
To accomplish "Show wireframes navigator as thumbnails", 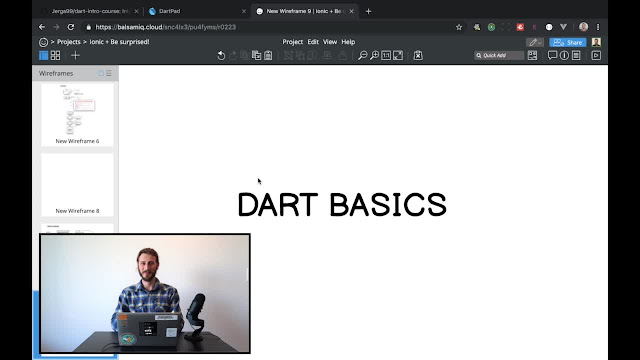I will tap(101, 73).
